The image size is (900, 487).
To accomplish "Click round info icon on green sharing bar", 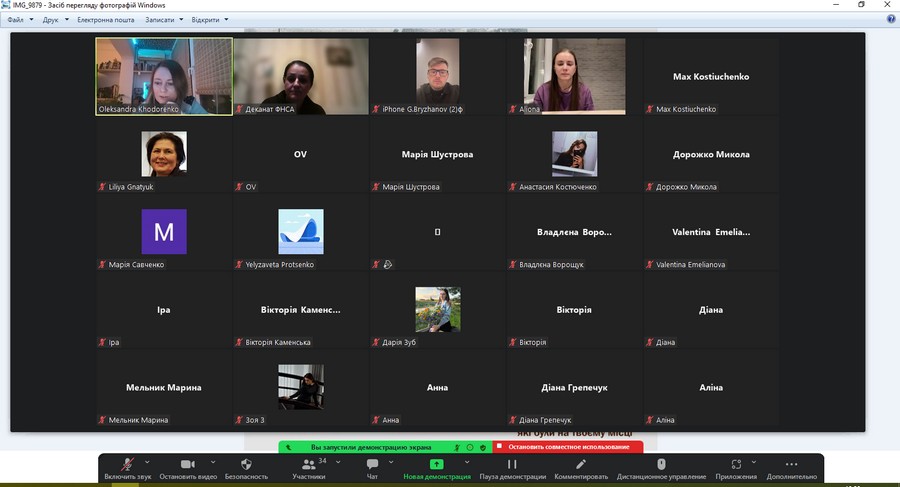I will pyautogui.click(x=470, y=447).
